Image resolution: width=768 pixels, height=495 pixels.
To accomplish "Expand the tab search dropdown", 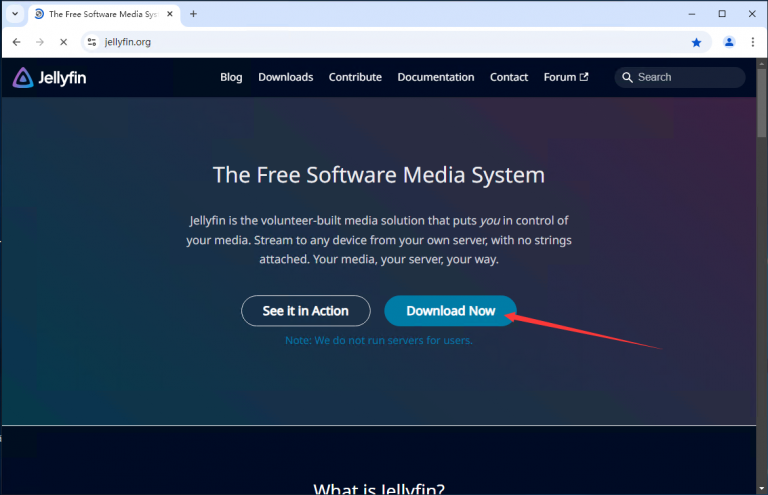I will 14,14.
